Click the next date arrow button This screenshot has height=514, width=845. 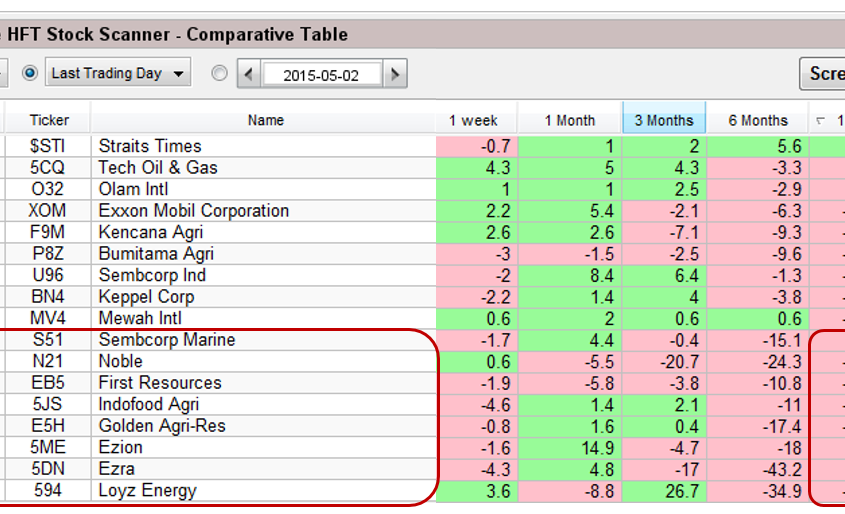[x=396, y=74]
